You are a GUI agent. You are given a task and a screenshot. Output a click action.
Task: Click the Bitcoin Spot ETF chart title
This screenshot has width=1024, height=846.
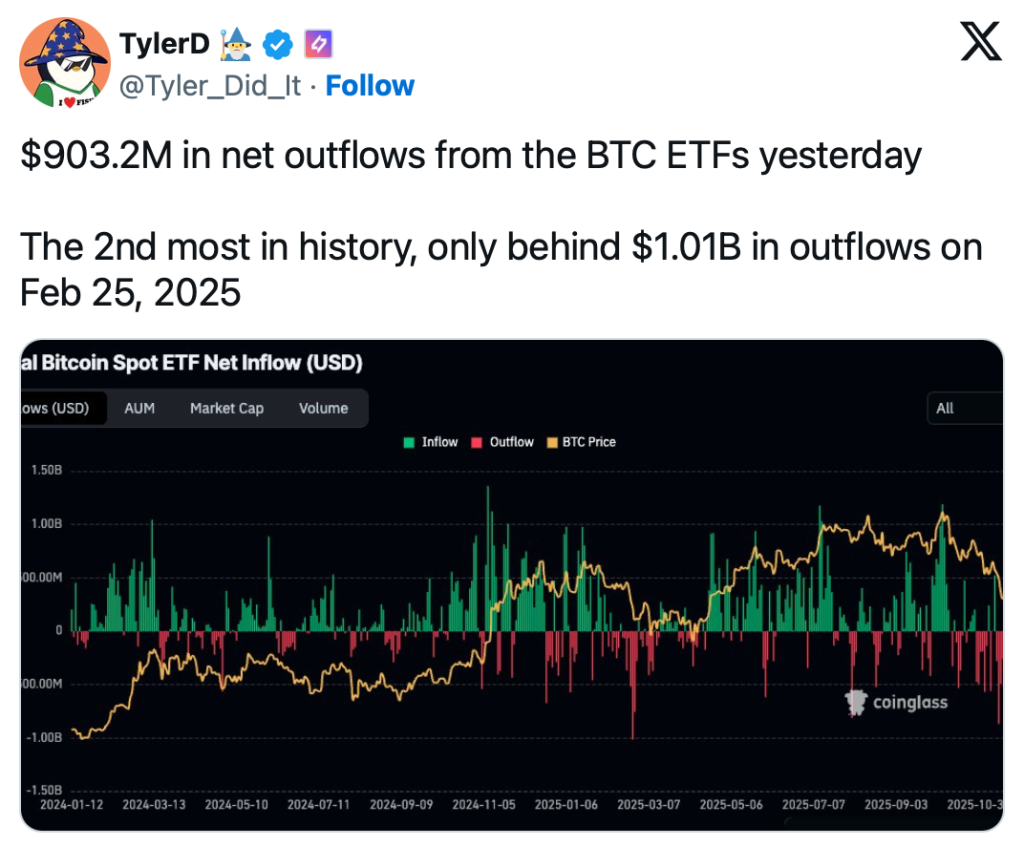pos(192,362)
